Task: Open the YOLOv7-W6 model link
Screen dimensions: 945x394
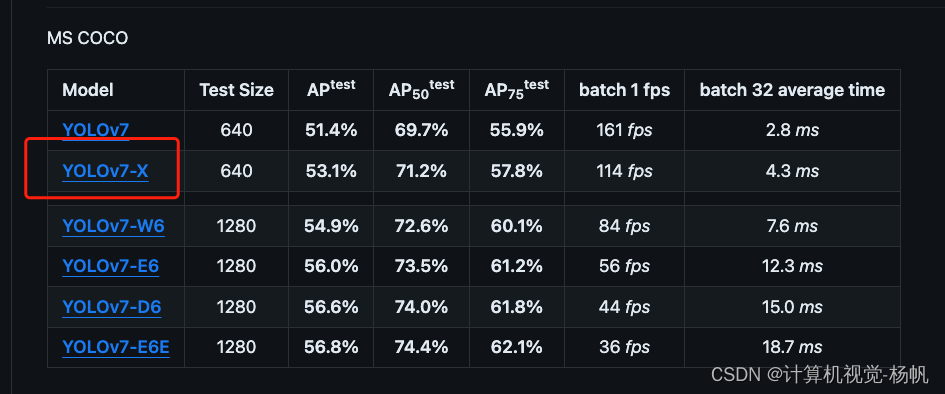Action: (113, 226)
